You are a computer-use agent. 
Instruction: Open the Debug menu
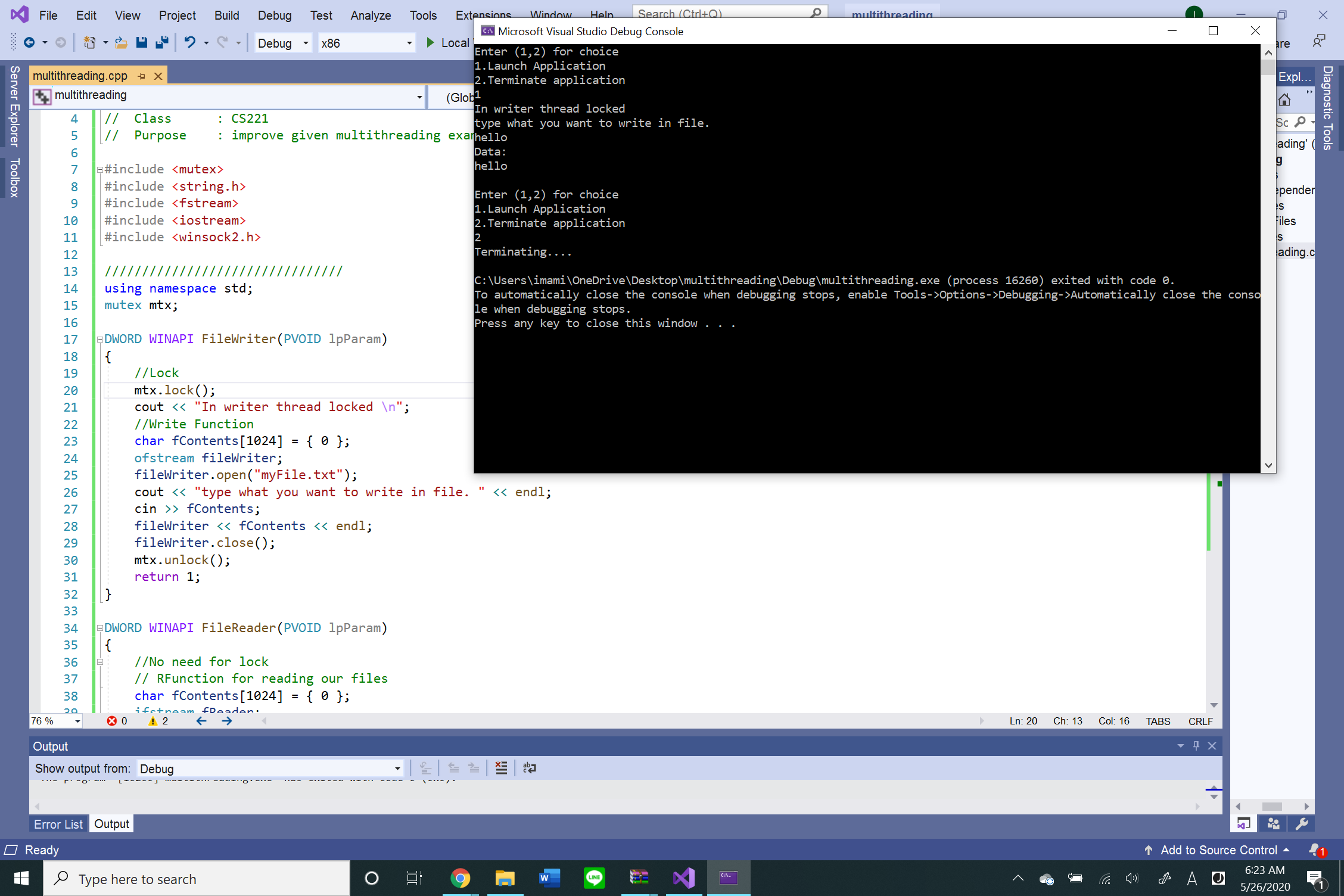[275, 15]
